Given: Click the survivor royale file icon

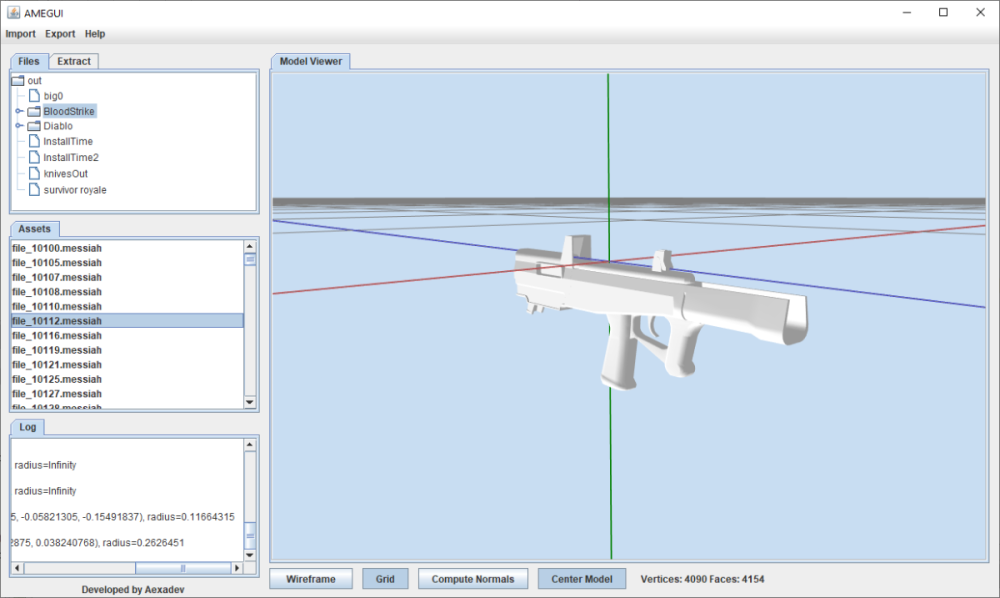Looking at the screenshot, I should [34, 189].
